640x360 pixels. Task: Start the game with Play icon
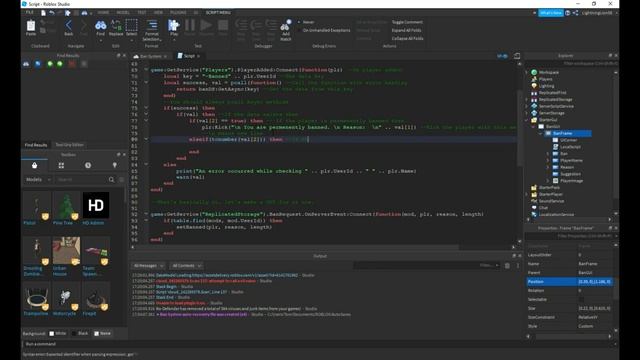click(x=174, y=25)
